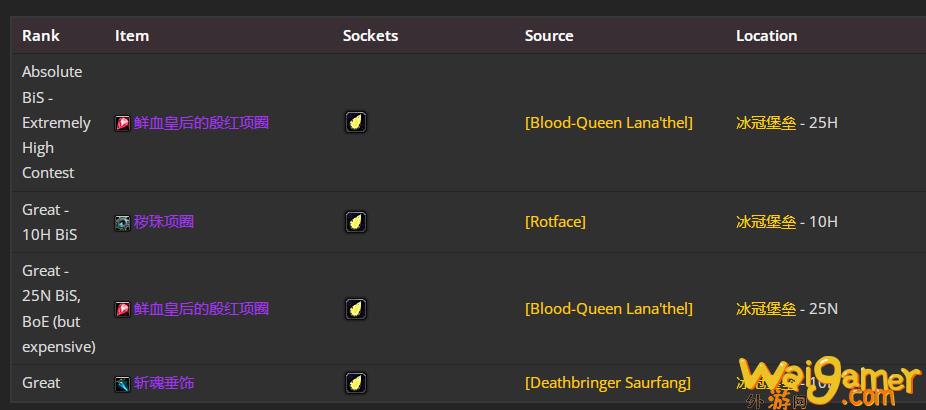Open the 秽珠项圈 item link
926x410 pixels.
[x=164, y=222]
